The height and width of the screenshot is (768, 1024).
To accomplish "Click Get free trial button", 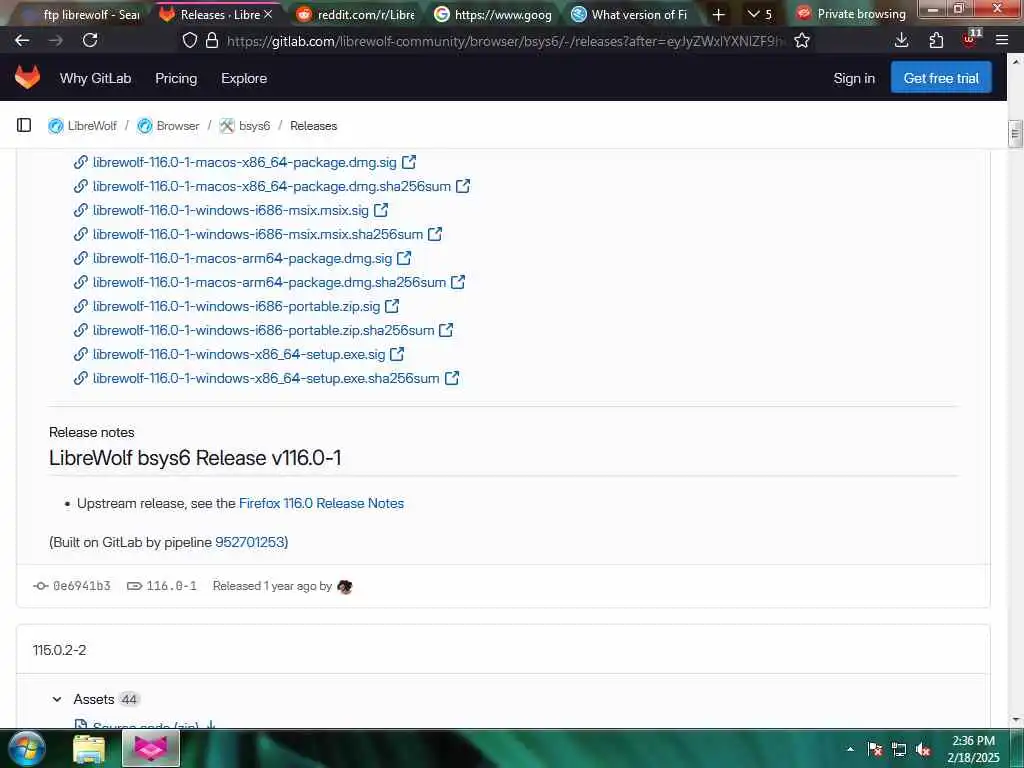I will [x=941, y=78].
